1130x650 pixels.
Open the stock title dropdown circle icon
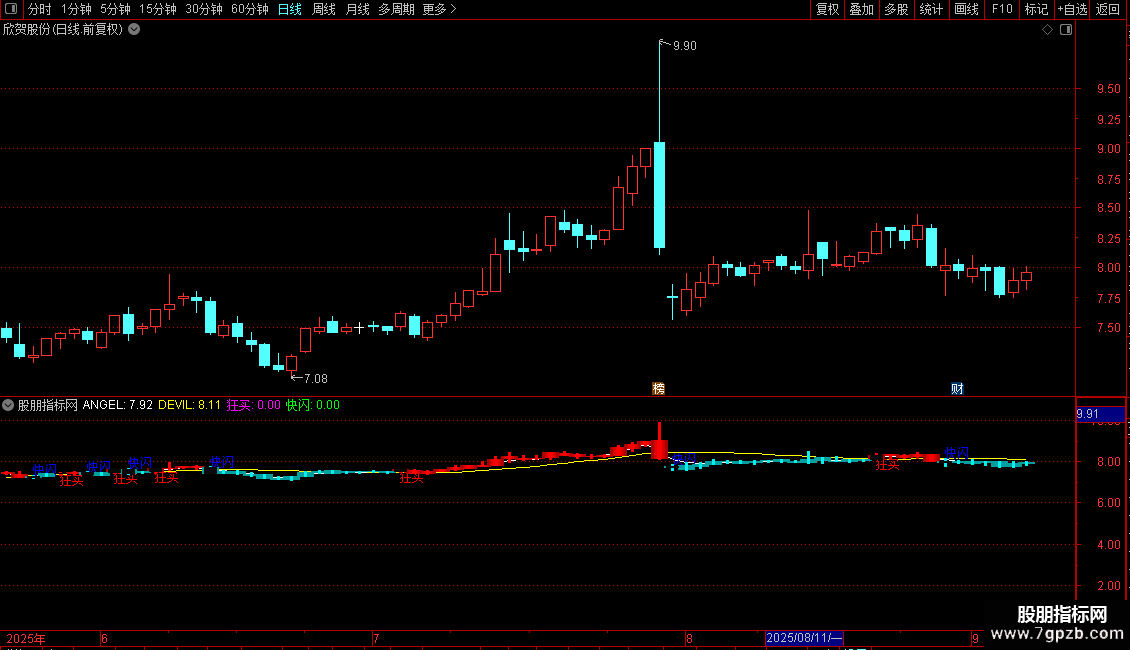click(x=134, y=30)
